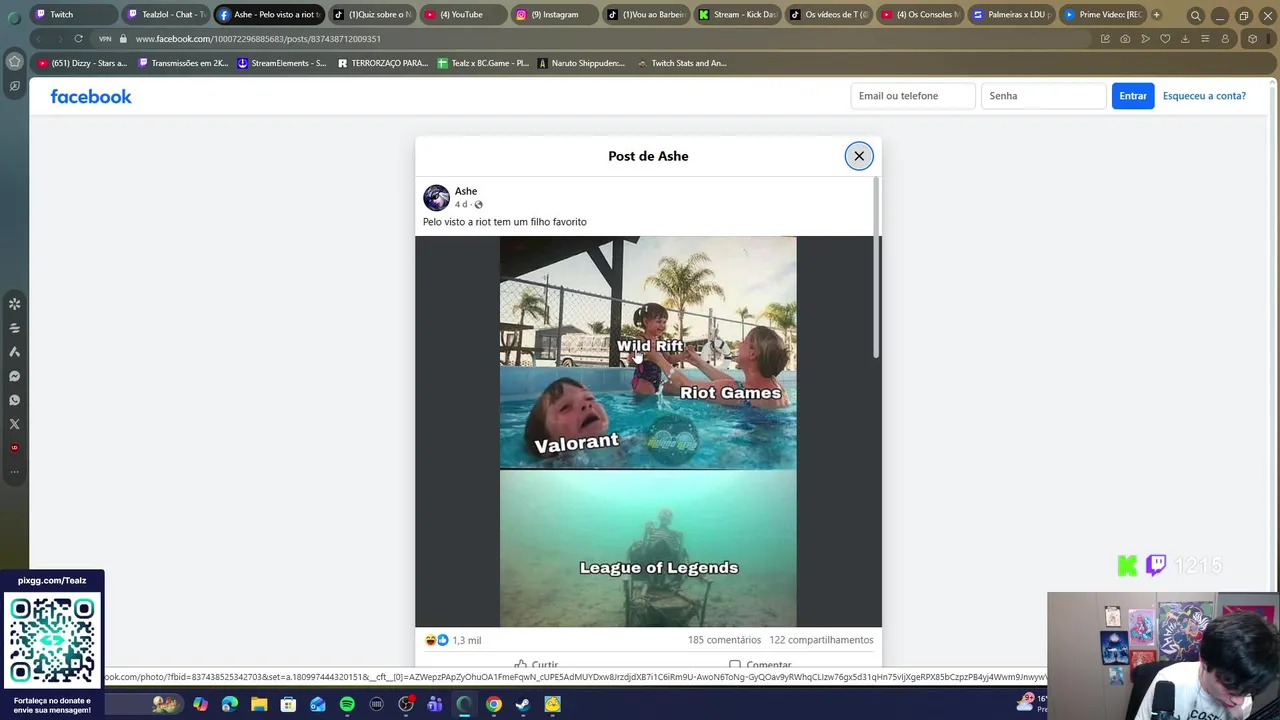Open the Naruto Shippuden bookmark
Image resolution: width=1280 pixels, height=720 pixels.
(x=581, y=63)
